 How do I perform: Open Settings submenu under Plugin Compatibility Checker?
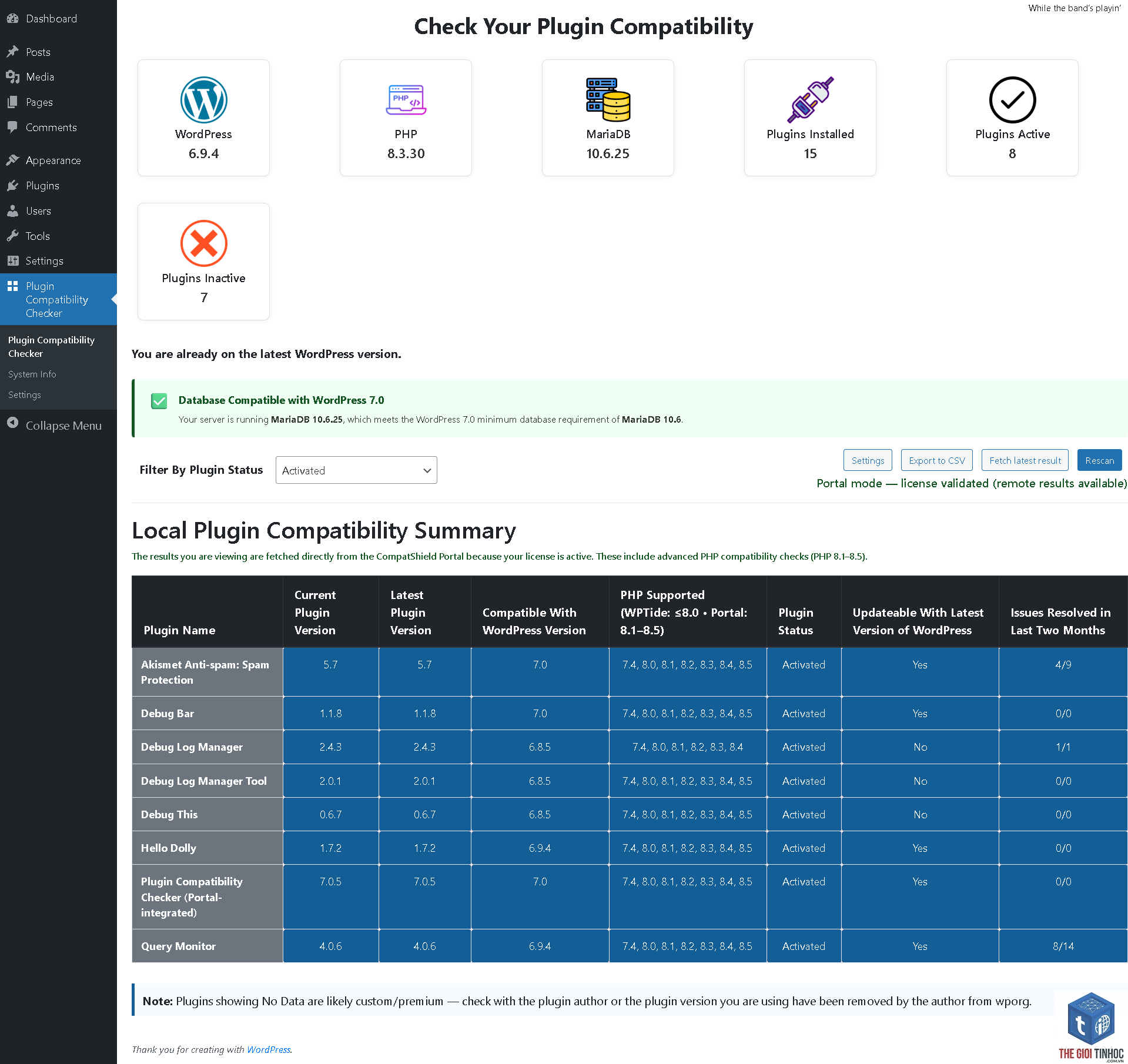[25, 394]
